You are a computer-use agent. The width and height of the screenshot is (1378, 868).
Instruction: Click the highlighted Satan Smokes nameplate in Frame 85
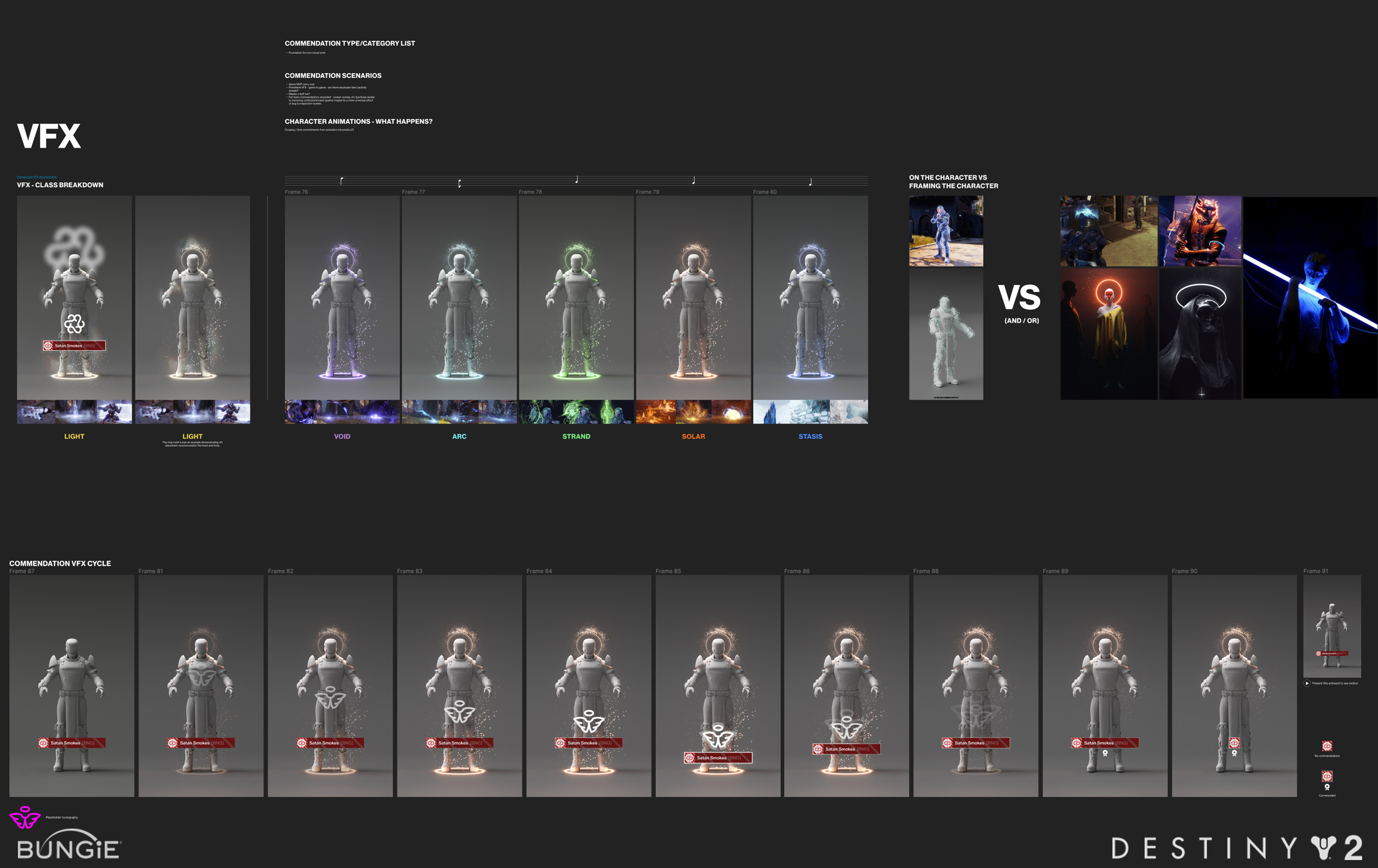718,758
